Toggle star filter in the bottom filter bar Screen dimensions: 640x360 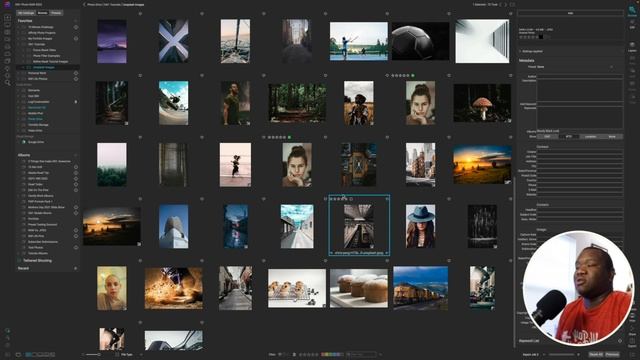(x=309, y=355)
